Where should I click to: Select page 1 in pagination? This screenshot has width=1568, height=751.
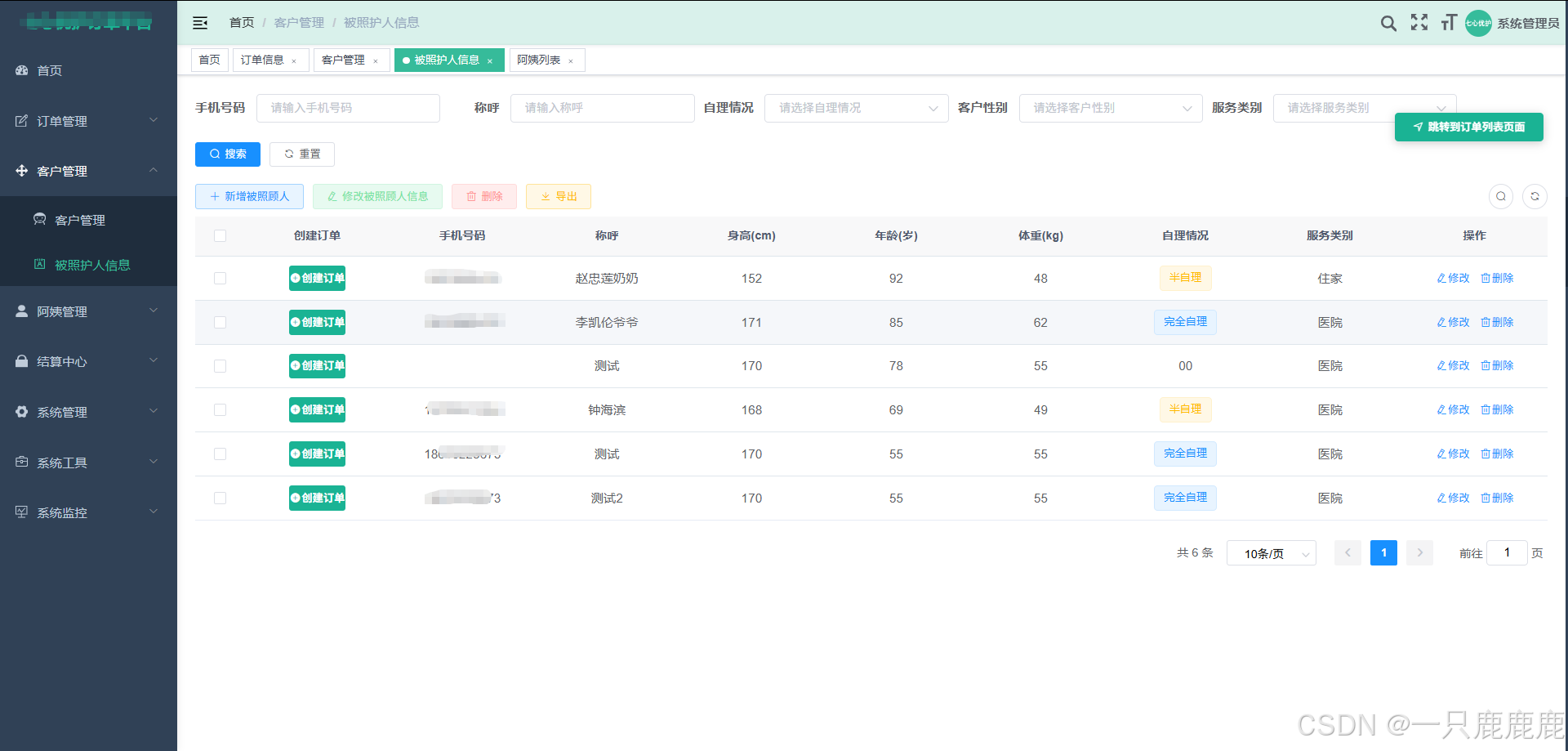[x=1383, y=553]
